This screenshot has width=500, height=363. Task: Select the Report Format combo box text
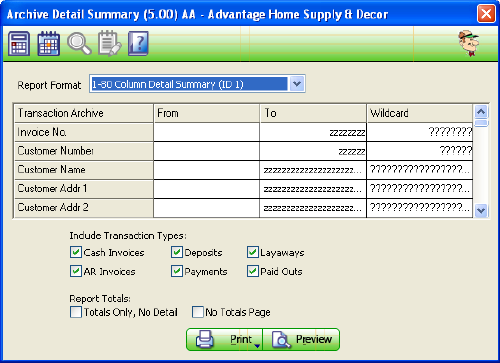tap(189, 84)
